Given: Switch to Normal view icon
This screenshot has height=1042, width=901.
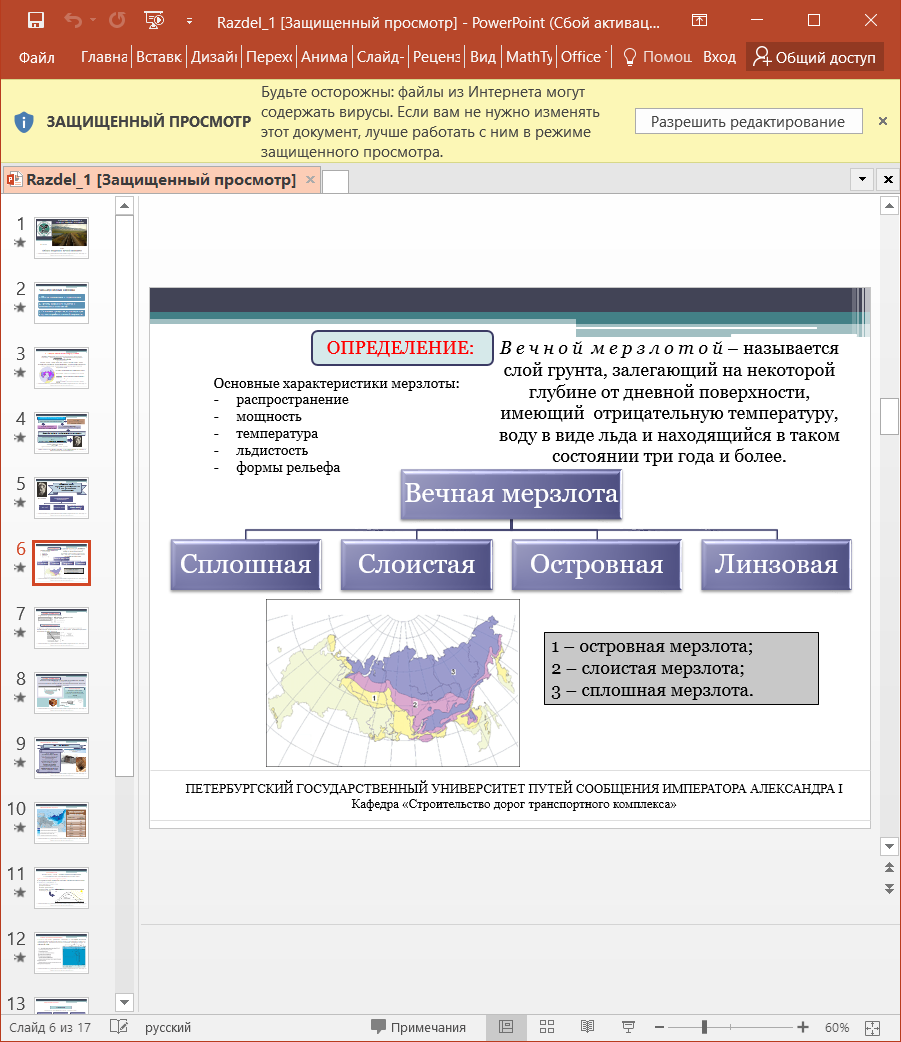Looking at the screenshot, I should click(506, 1027).
